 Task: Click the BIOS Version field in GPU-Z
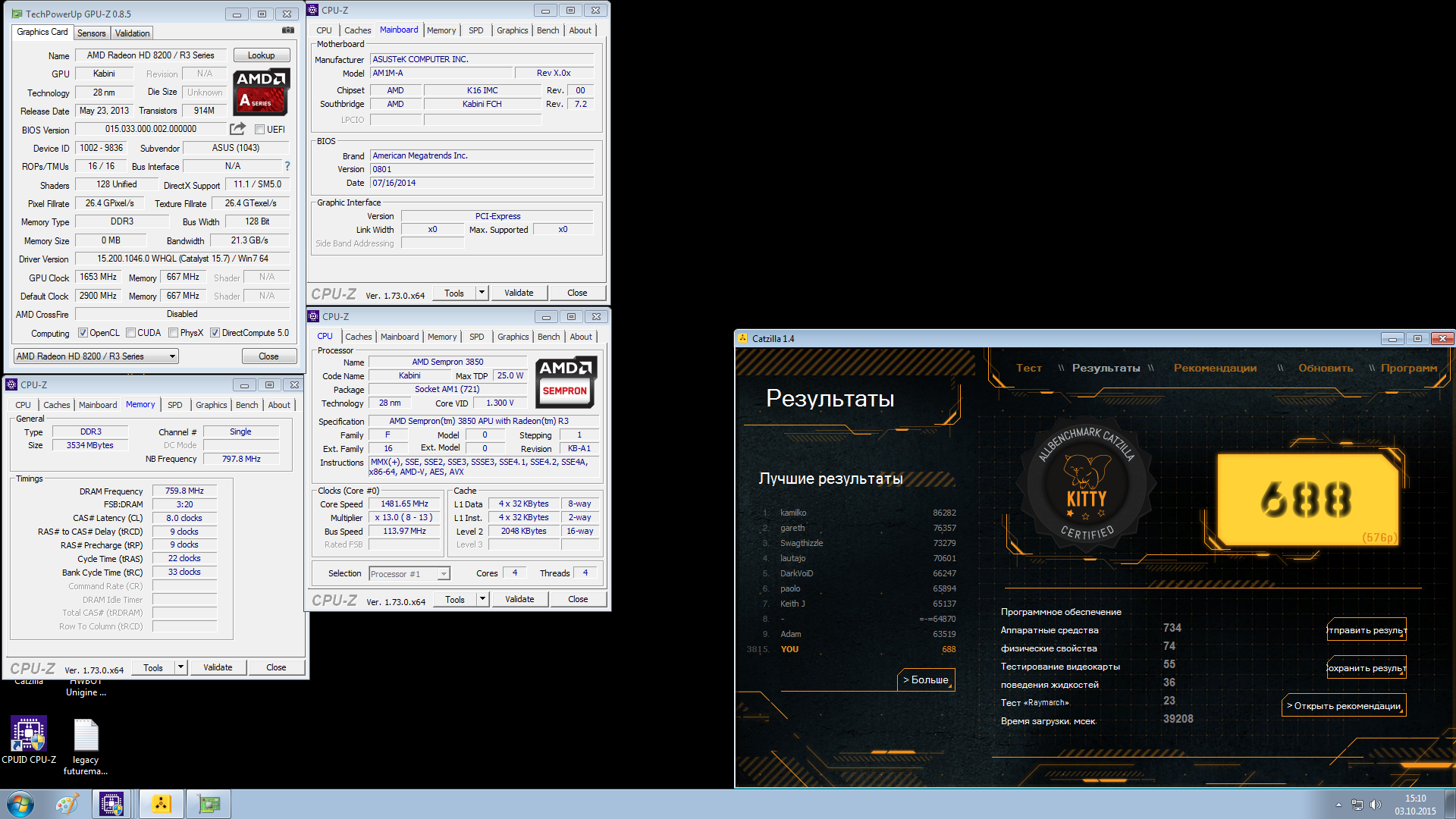pyautogui.click(x=150, y=129)
